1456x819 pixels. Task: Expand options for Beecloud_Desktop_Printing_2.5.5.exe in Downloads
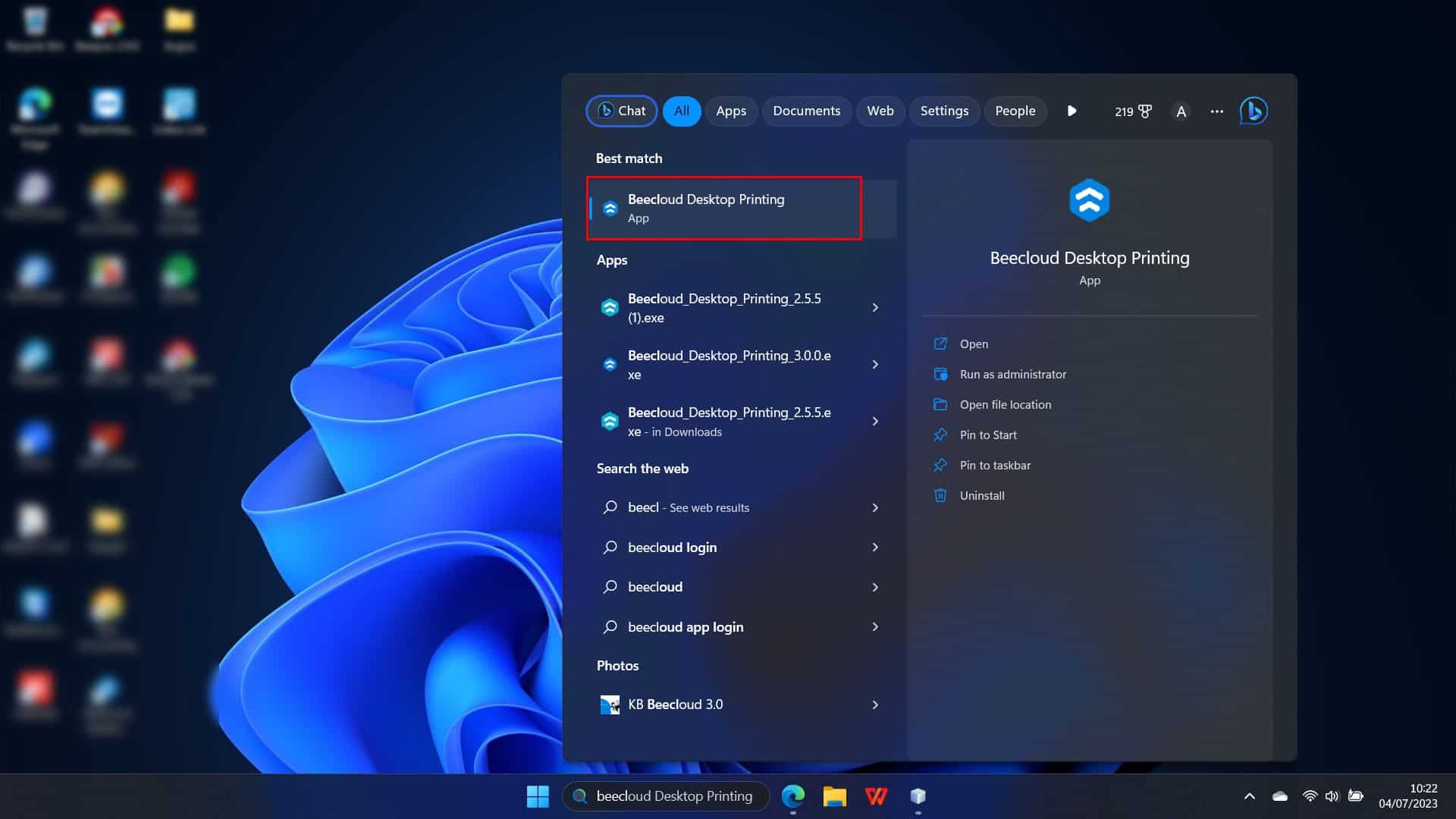click(x=875, y=422)
